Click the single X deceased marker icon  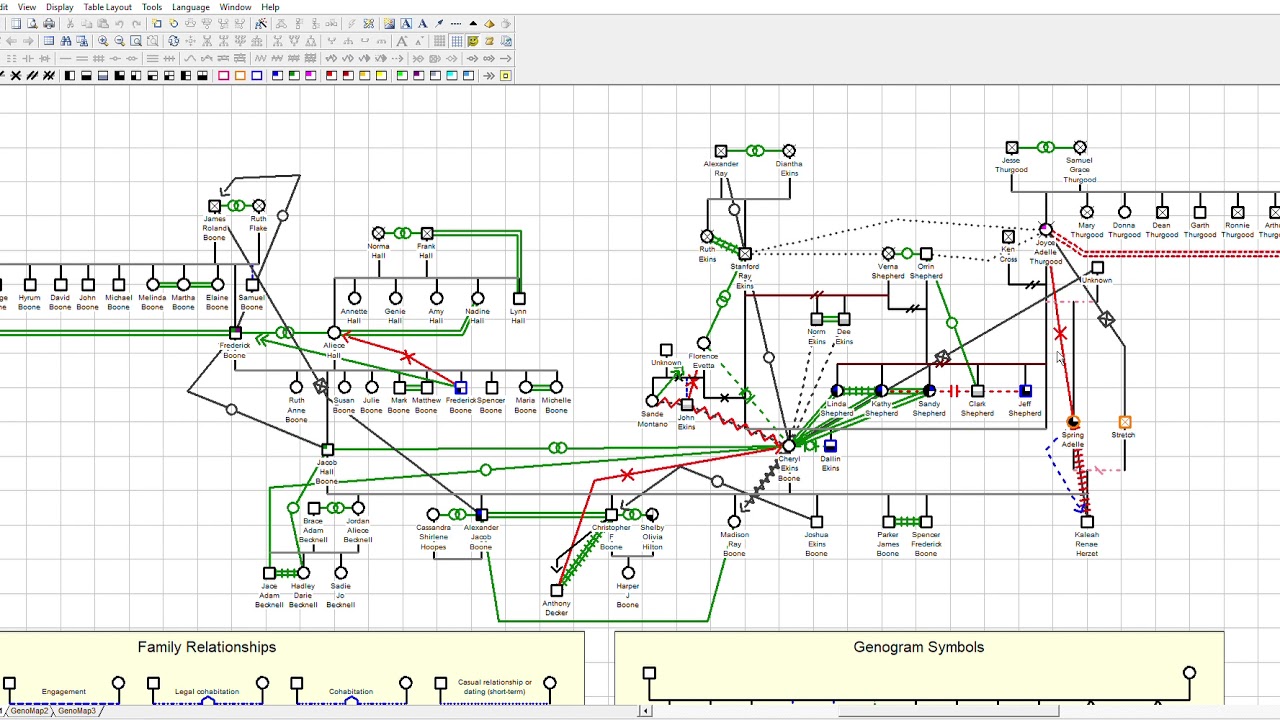[x=15, y=75]
